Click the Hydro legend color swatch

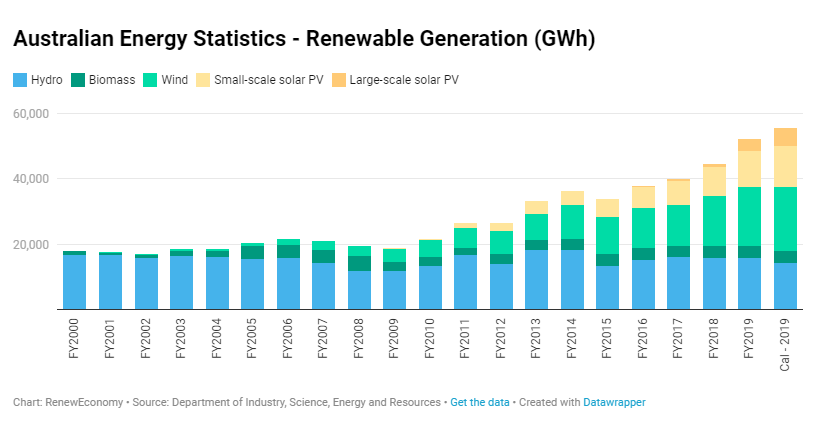coord(20,80)
